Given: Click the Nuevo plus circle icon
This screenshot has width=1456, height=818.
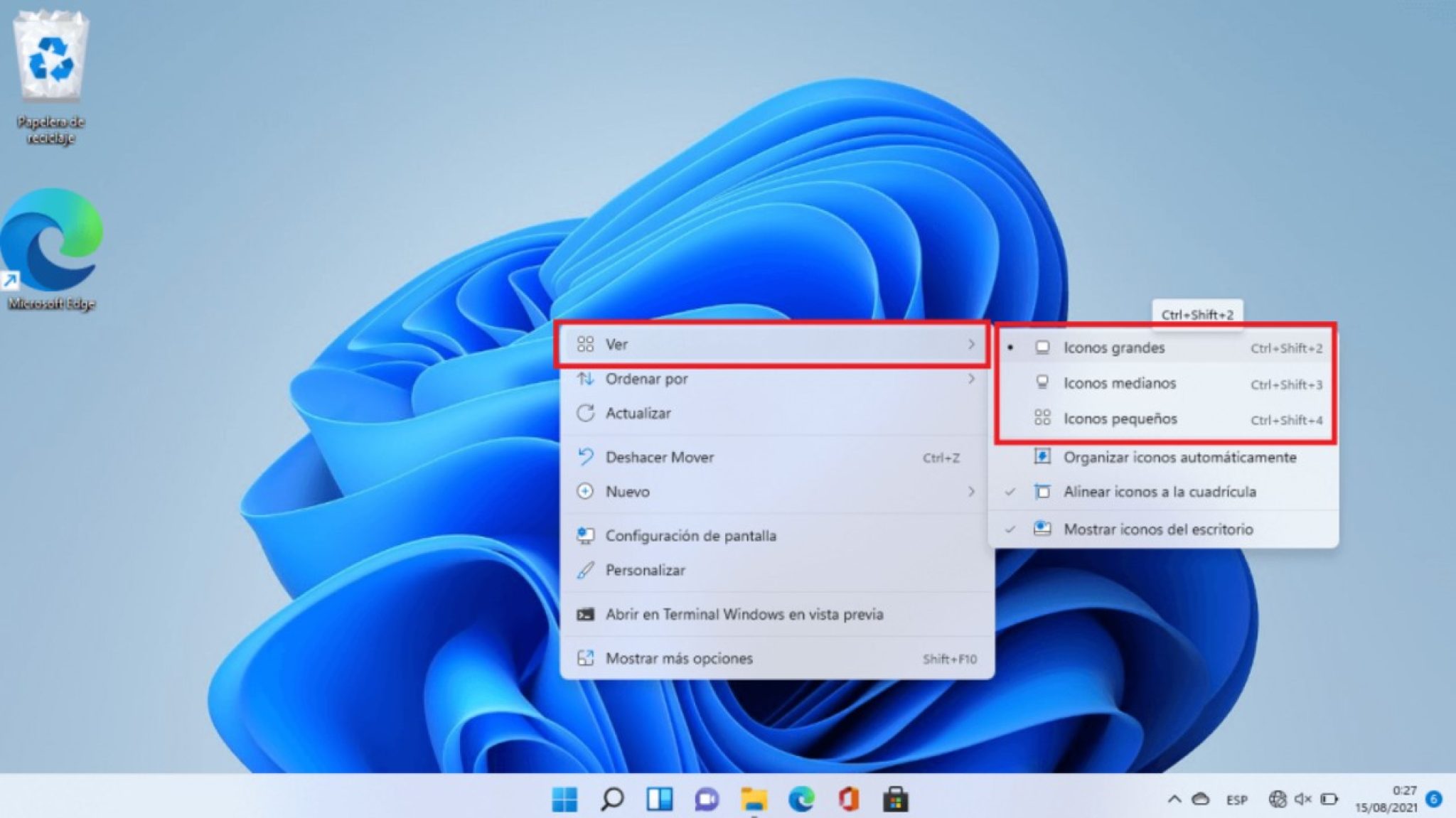Looking at the screenshot, I should (585, 492).
